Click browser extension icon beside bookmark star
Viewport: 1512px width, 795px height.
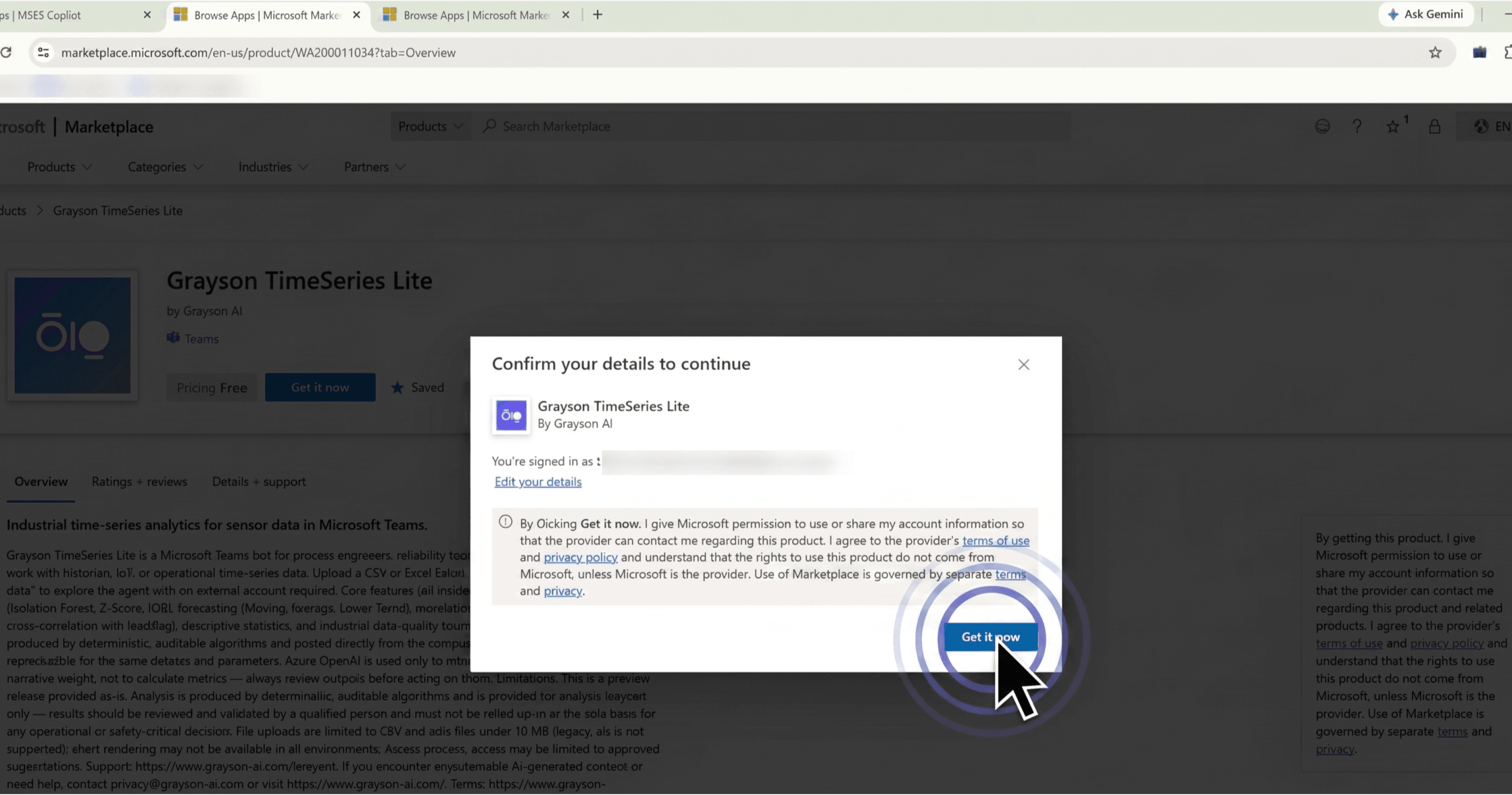pyautogui.click(x=1480, y=53)
